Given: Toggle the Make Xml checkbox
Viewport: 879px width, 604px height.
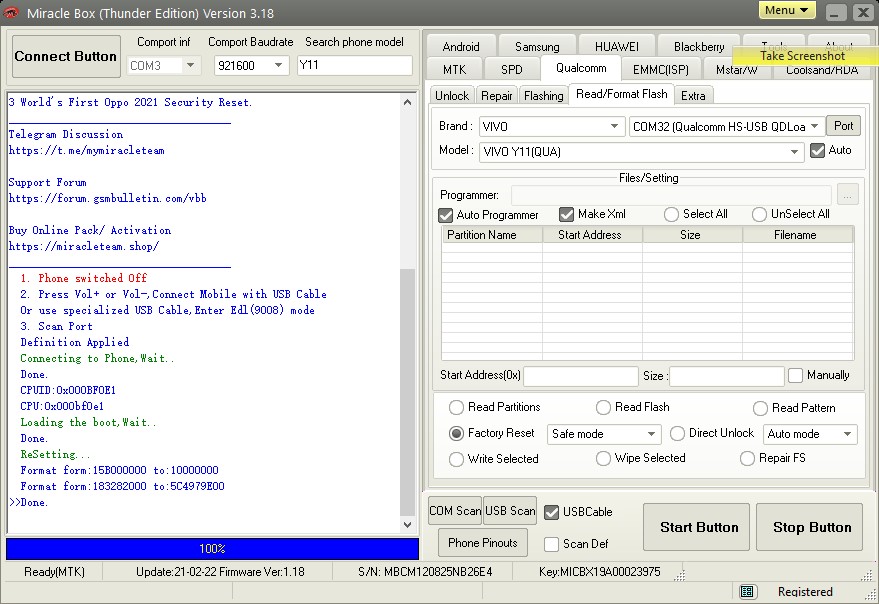Looking at the screenshot, I should (566, 214).
